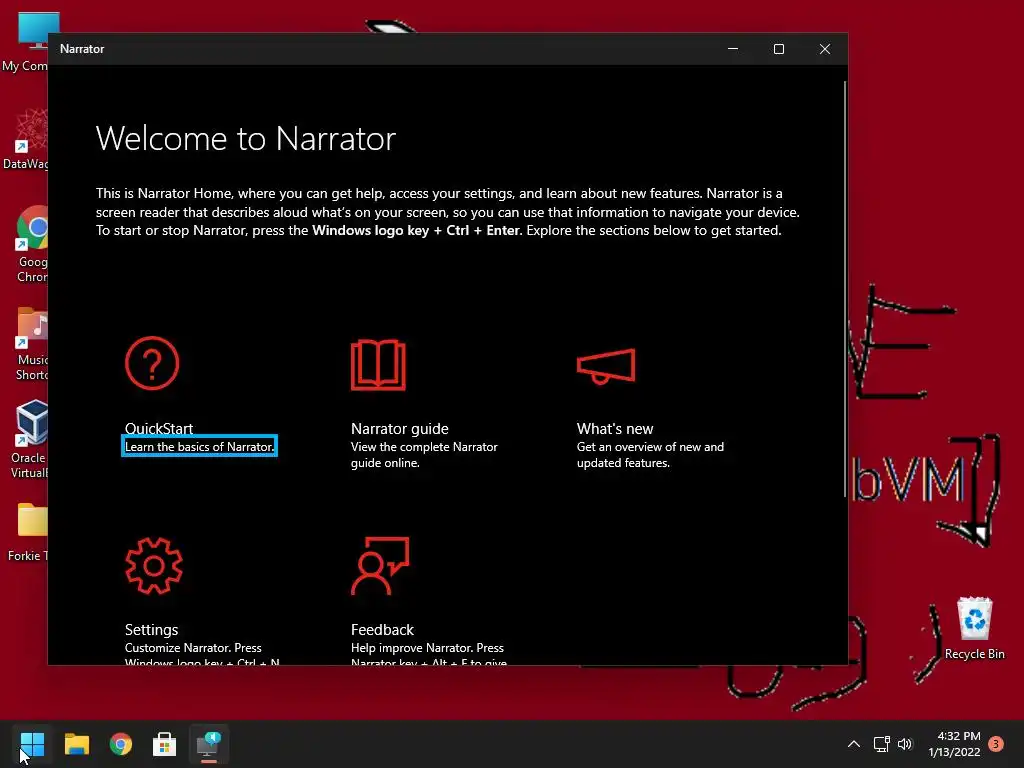Click the network icon in the system tray

click(882, 744)
